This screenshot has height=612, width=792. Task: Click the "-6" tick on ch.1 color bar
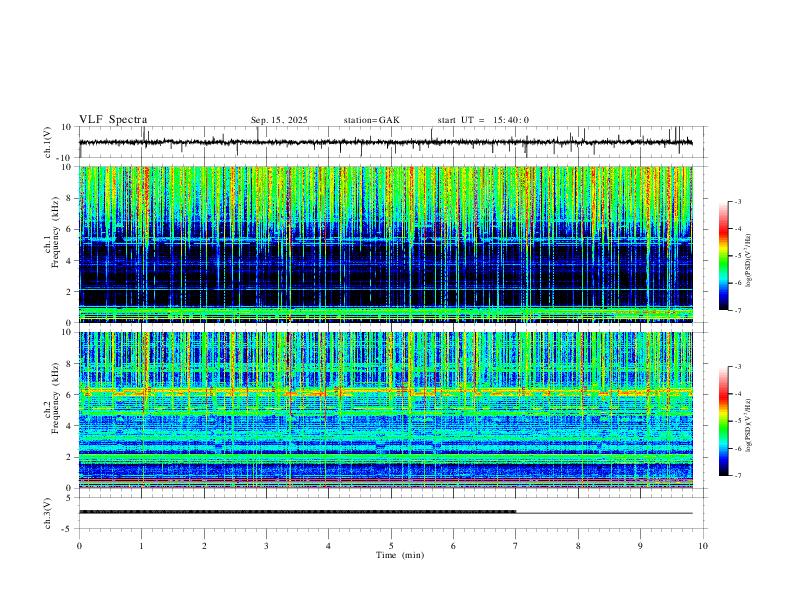(738, 283)
